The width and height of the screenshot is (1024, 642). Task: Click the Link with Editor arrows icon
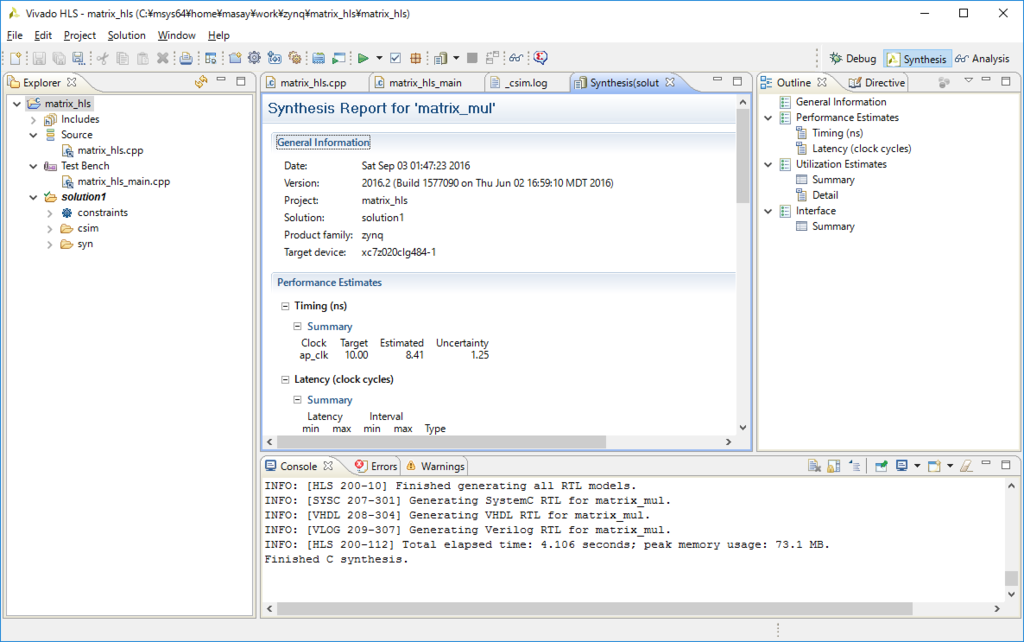(201, 82)
